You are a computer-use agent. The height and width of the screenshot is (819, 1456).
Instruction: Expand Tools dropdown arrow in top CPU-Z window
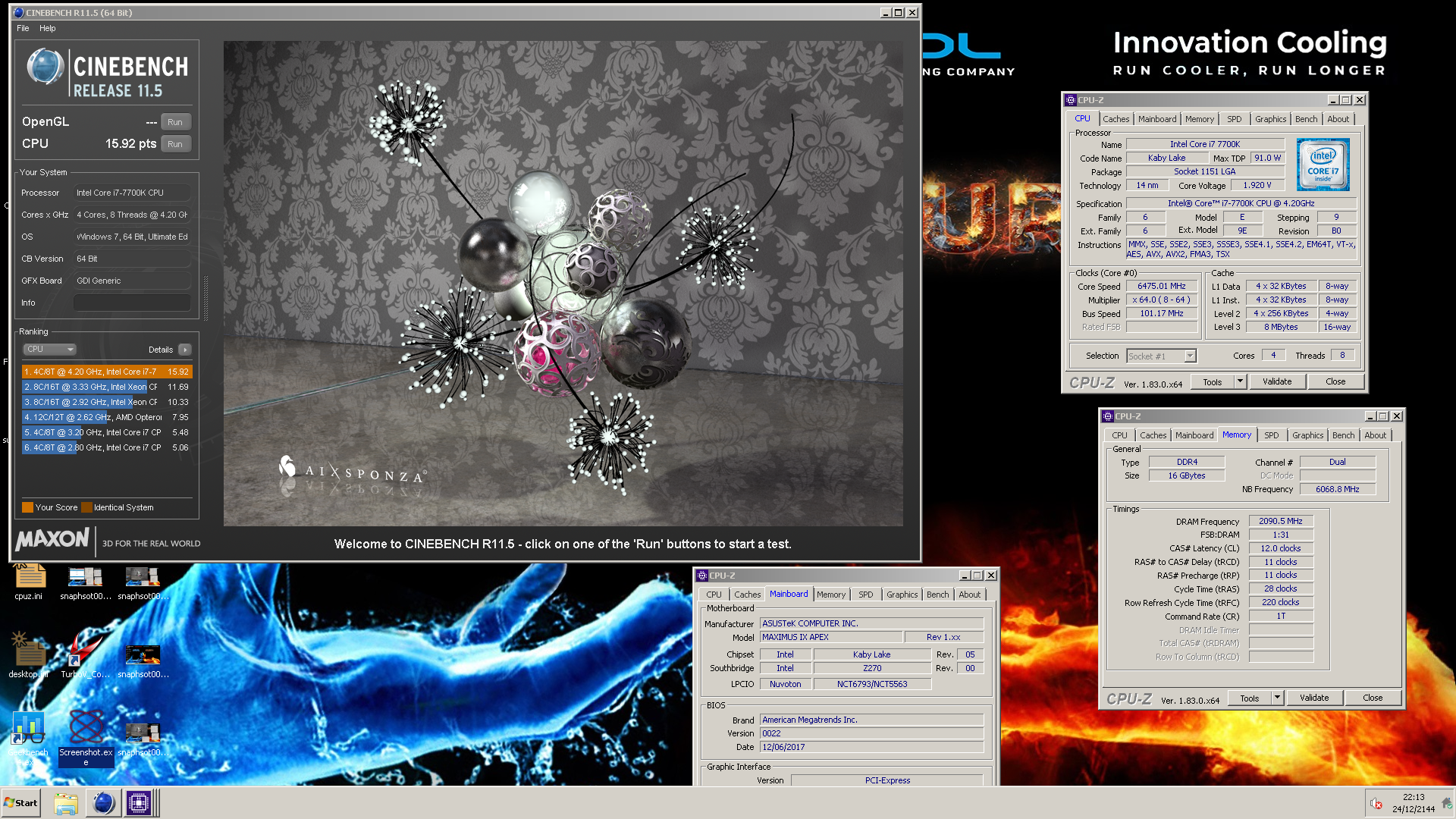click(1240, 382)
